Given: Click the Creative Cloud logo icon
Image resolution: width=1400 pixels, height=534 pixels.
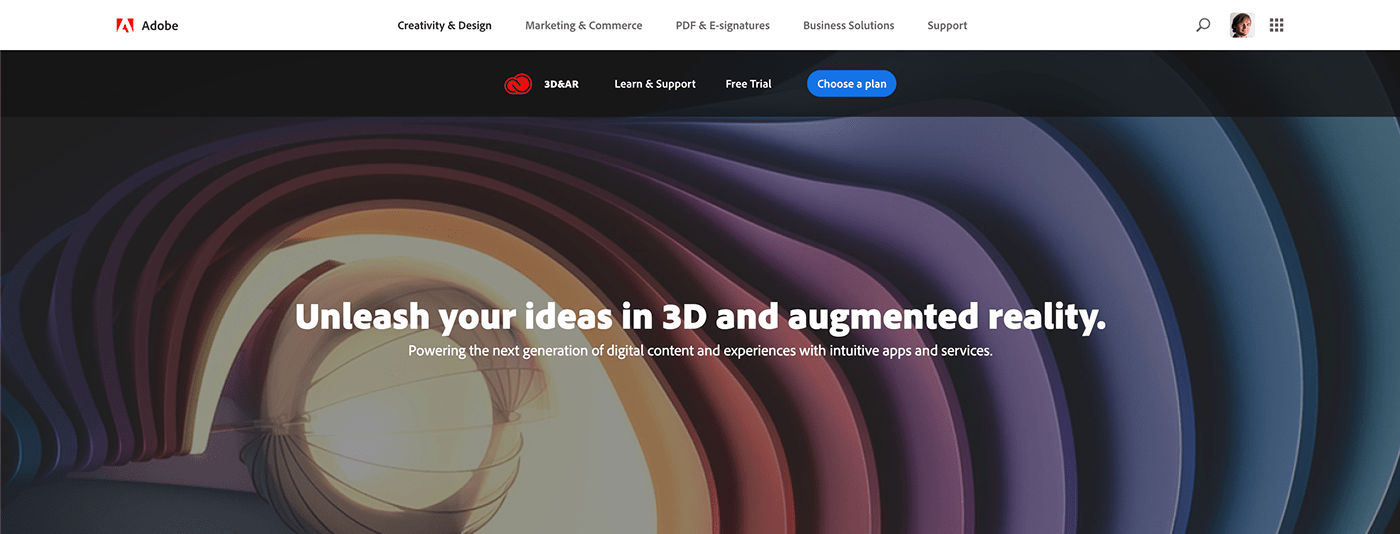Looking at the screenshot, I should (518, 84).
